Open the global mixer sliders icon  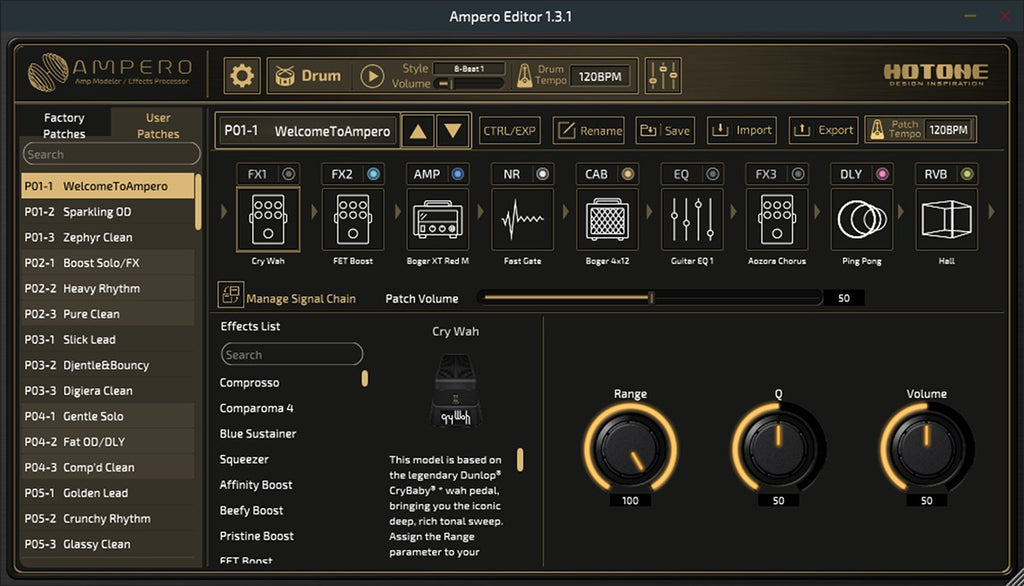[x=663, y=76]
